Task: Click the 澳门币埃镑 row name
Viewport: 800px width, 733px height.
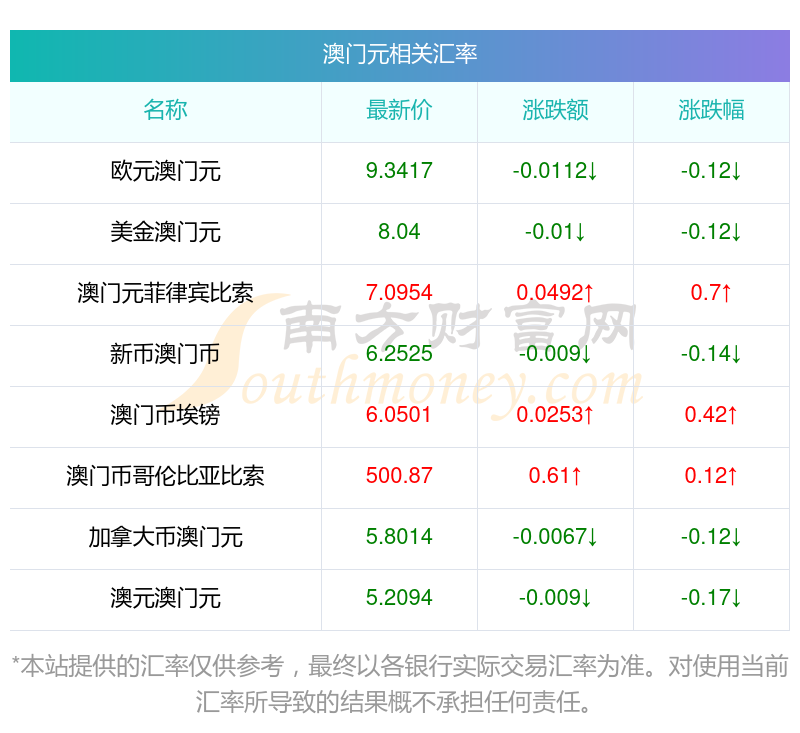Action: coord(165,415)
